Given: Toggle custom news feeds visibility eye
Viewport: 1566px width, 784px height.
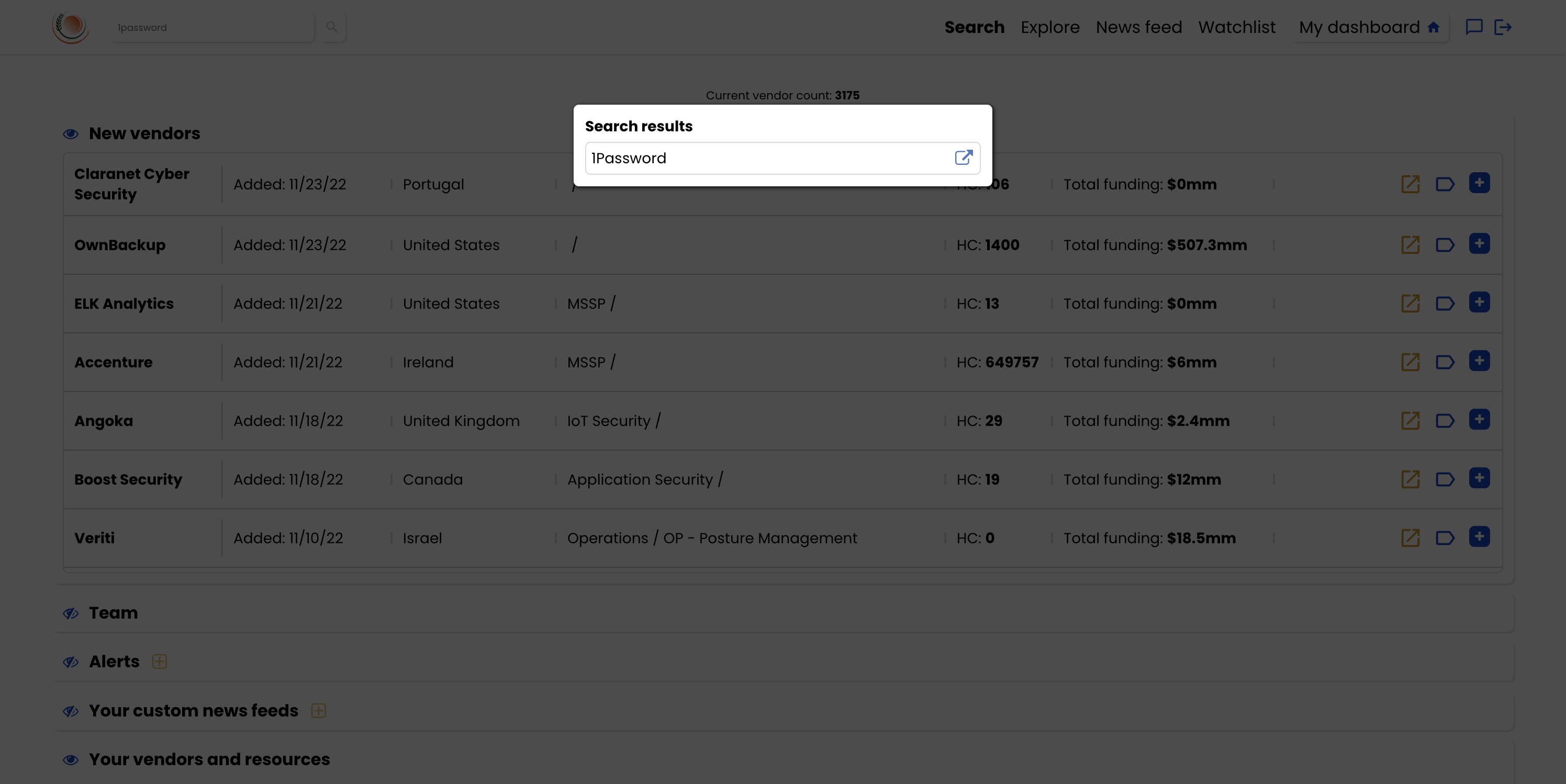Looking at the screenshot, I should click(x=71, y=711).
